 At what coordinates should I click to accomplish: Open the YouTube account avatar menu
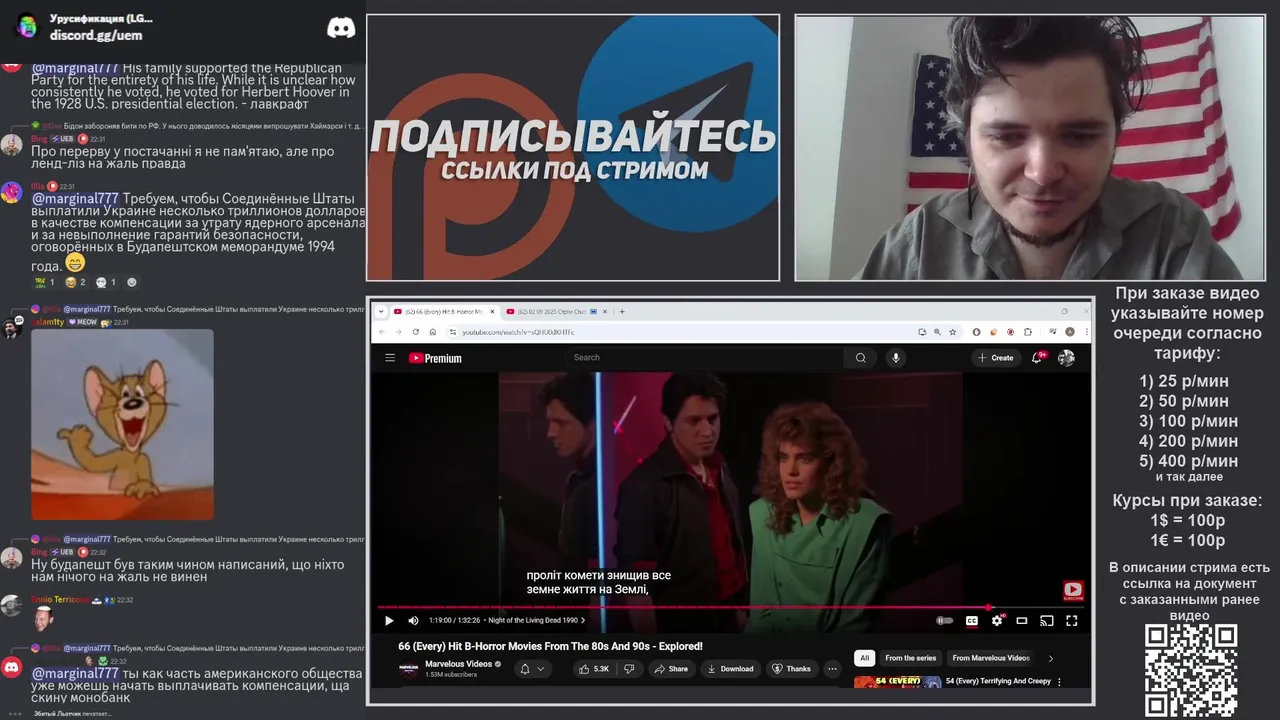(x=1066, y=358)
